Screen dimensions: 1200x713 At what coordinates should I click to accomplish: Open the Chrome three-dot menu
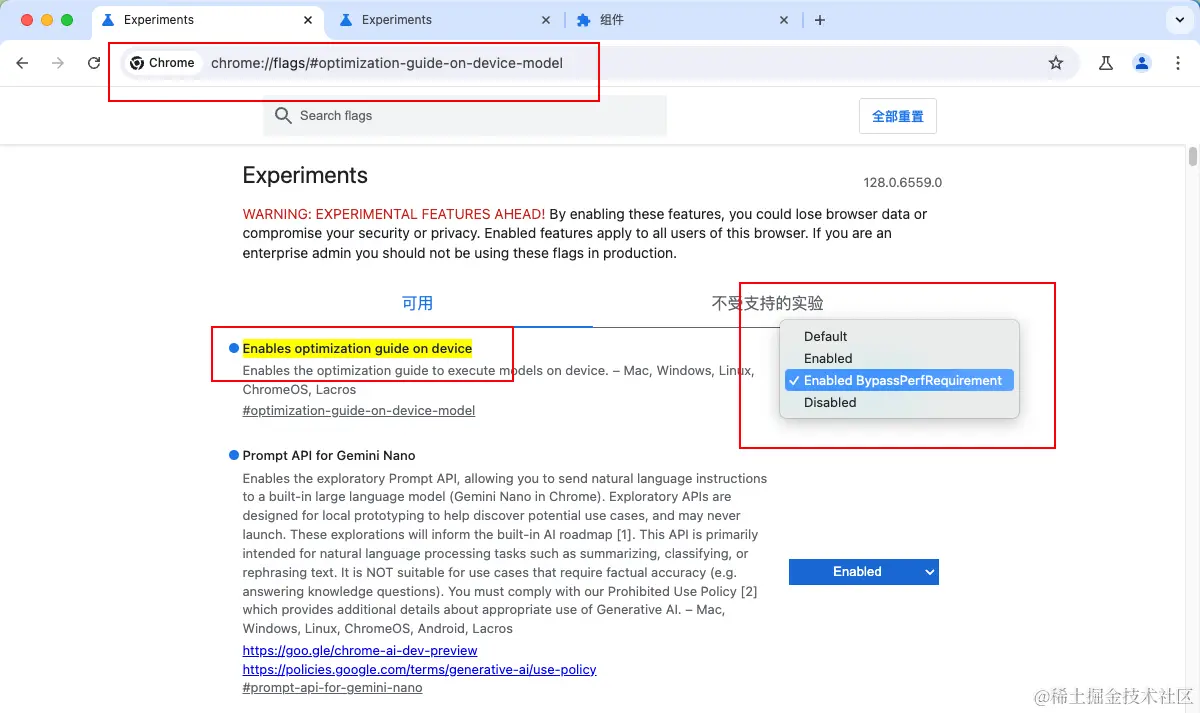1177,63
